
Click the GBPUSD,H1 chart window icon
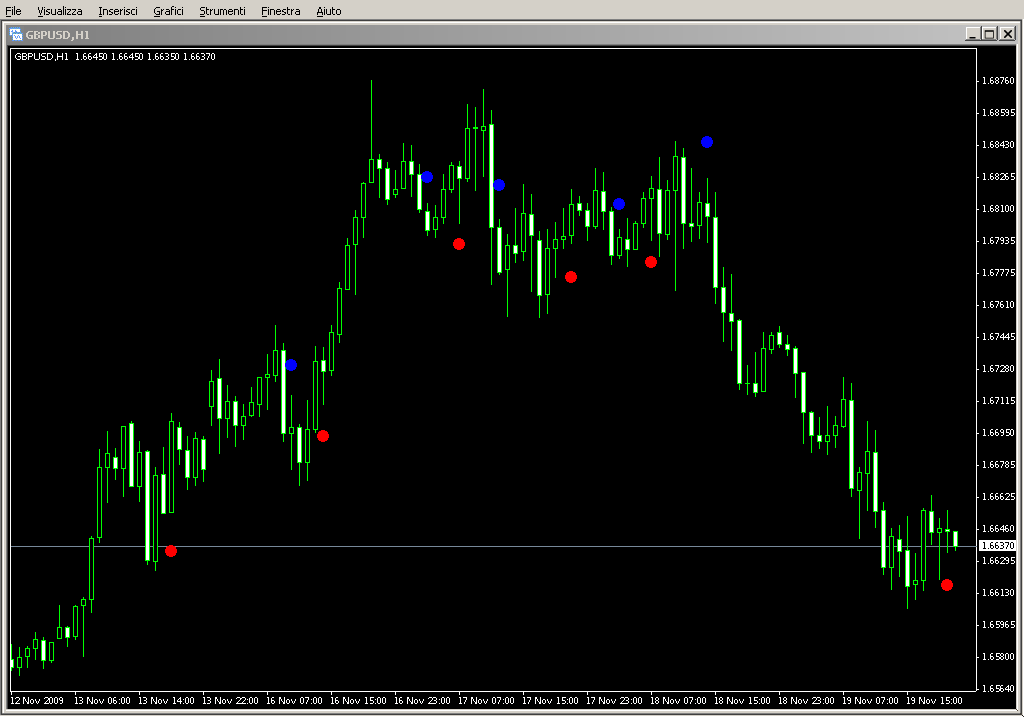tap(16, 35)
